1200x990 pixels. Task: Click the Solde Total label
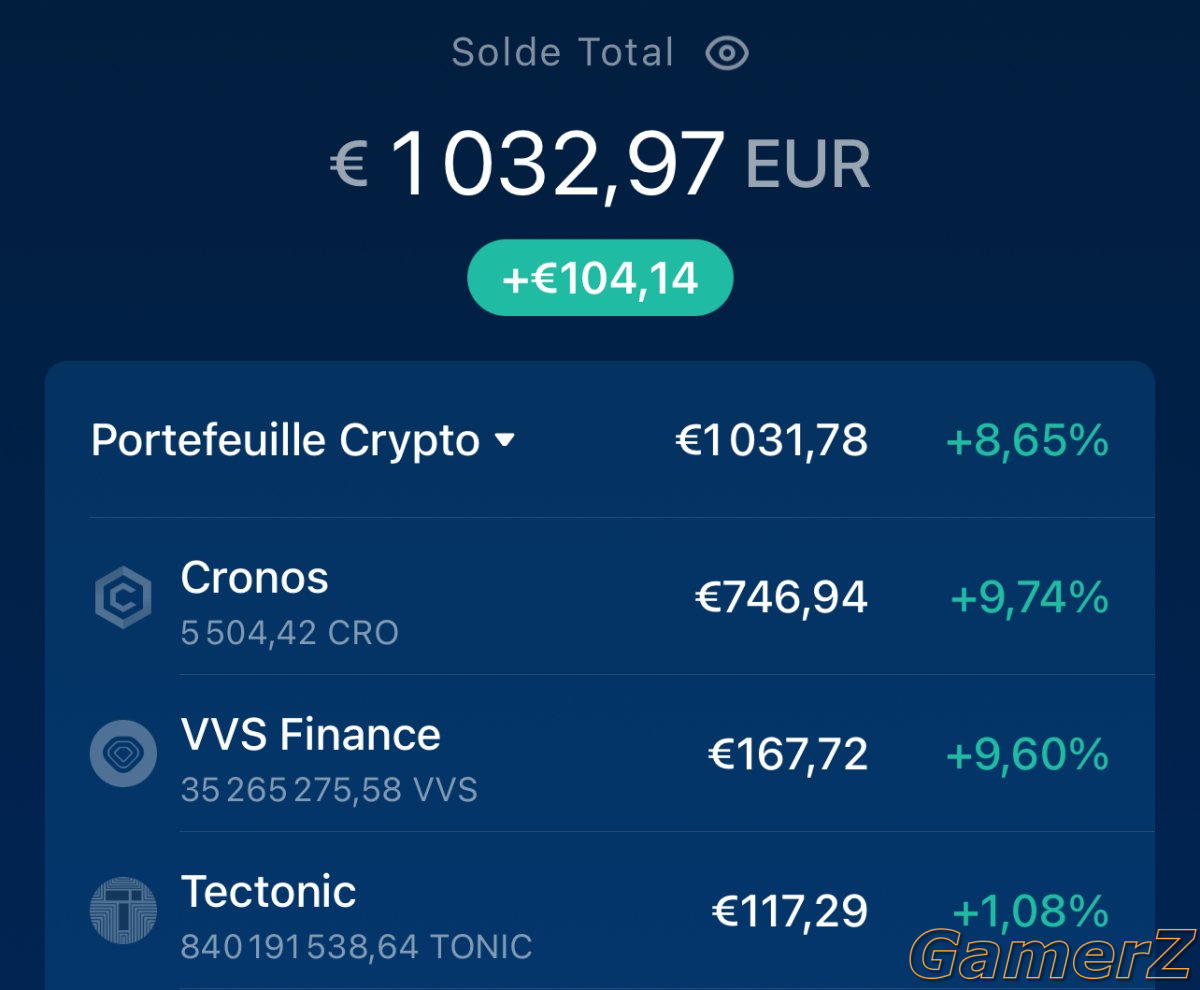click(x=563, y=53)
